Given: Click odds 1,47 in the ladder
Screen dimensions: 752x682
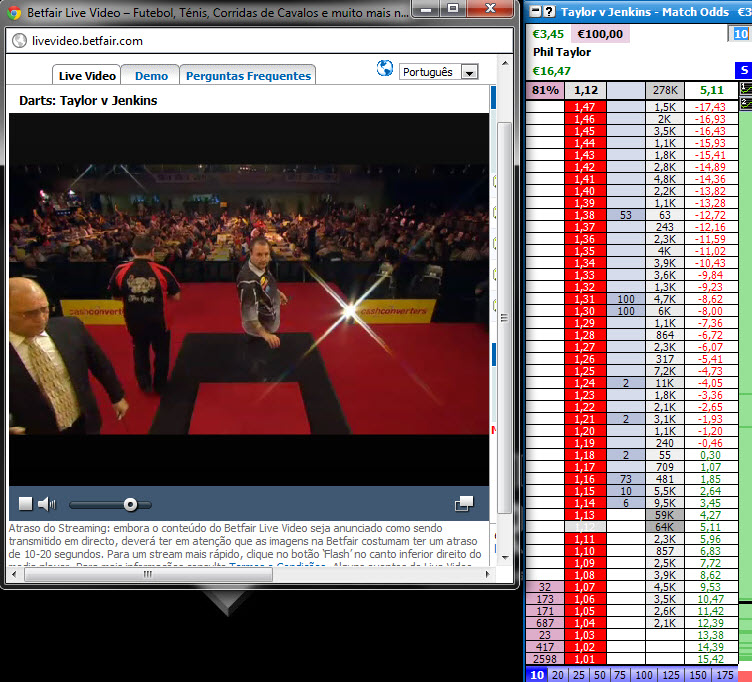Looking at the screenshot, I should click(585, 107).
